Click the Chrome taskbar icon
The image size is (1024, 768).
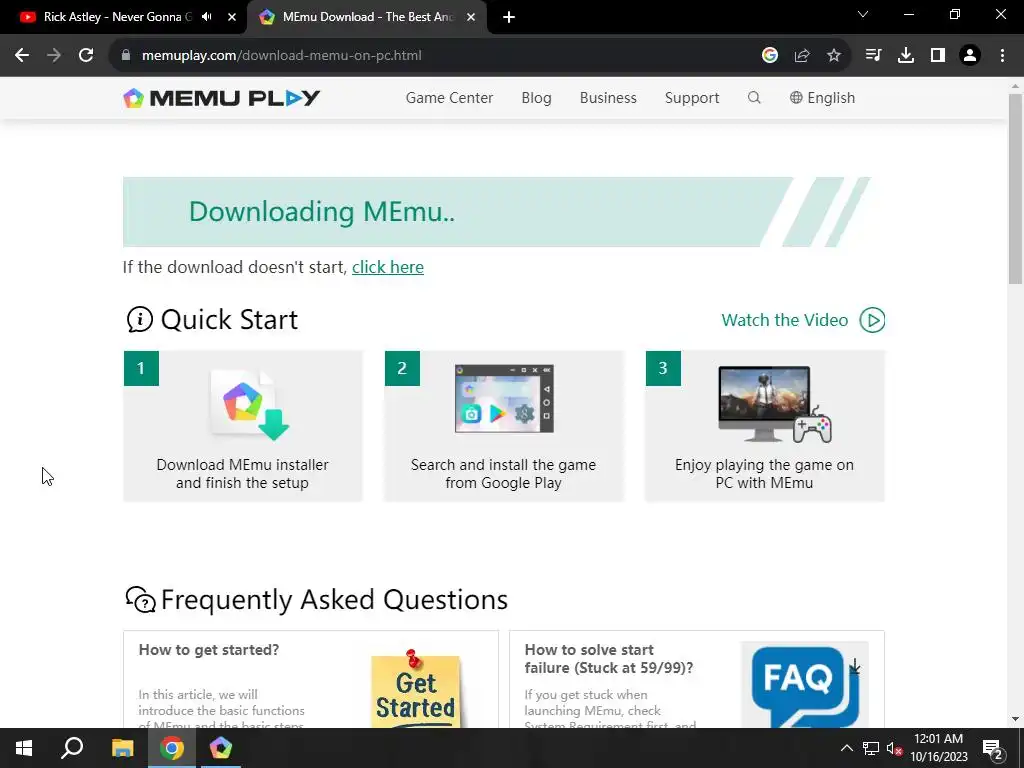coord(172,748)
